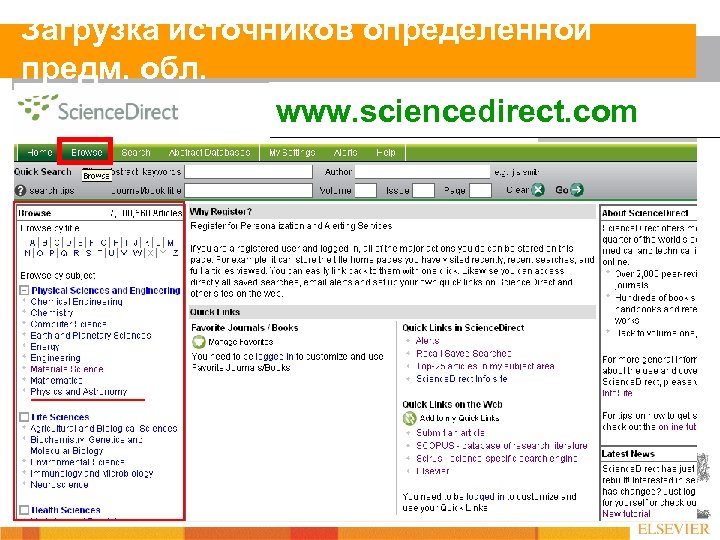The width and height of the screenshot is (720, 540).
Task: Open the Health Sciences link
Action: [x=66, y=510]
